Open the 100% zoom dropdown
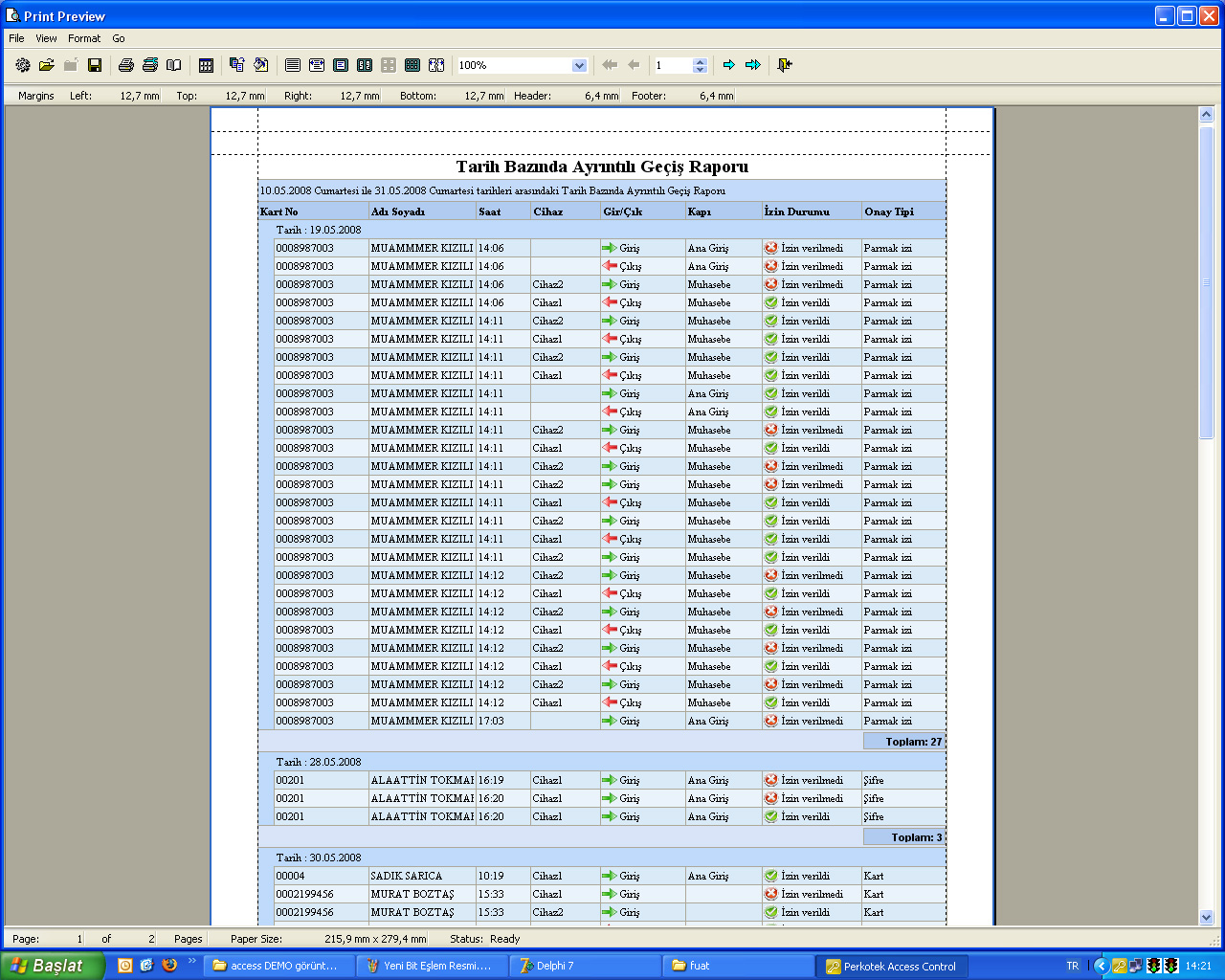 pyautogui.click(x=579, y=66)
